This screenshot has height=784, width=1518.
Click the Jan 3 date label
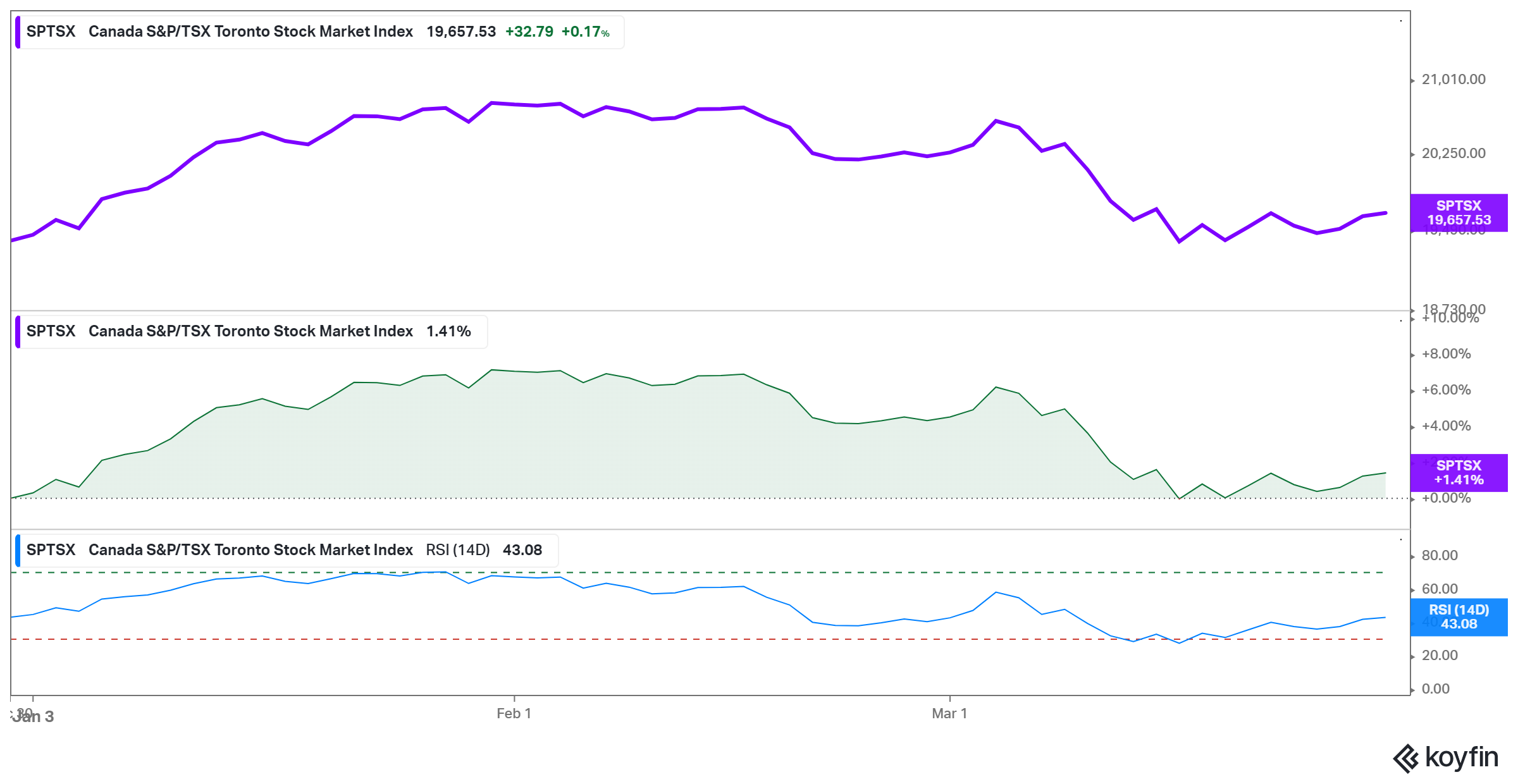[34, 716]
